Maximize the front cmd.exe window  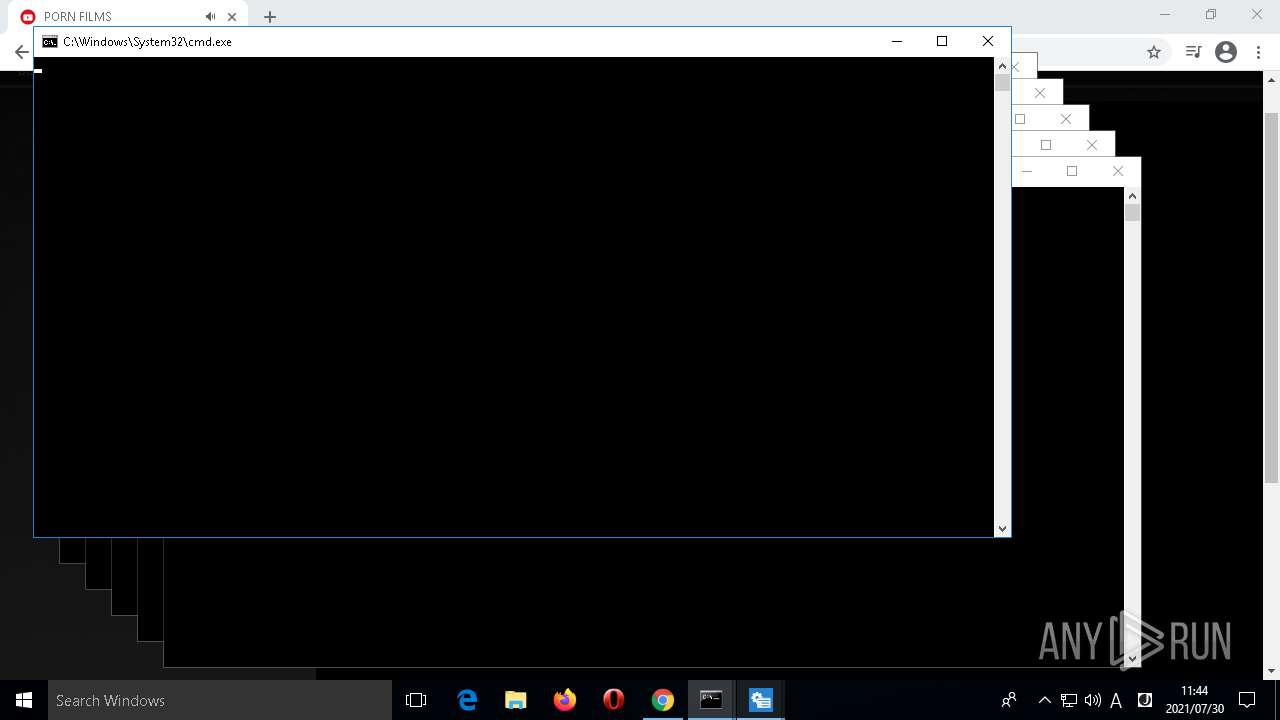942,41
